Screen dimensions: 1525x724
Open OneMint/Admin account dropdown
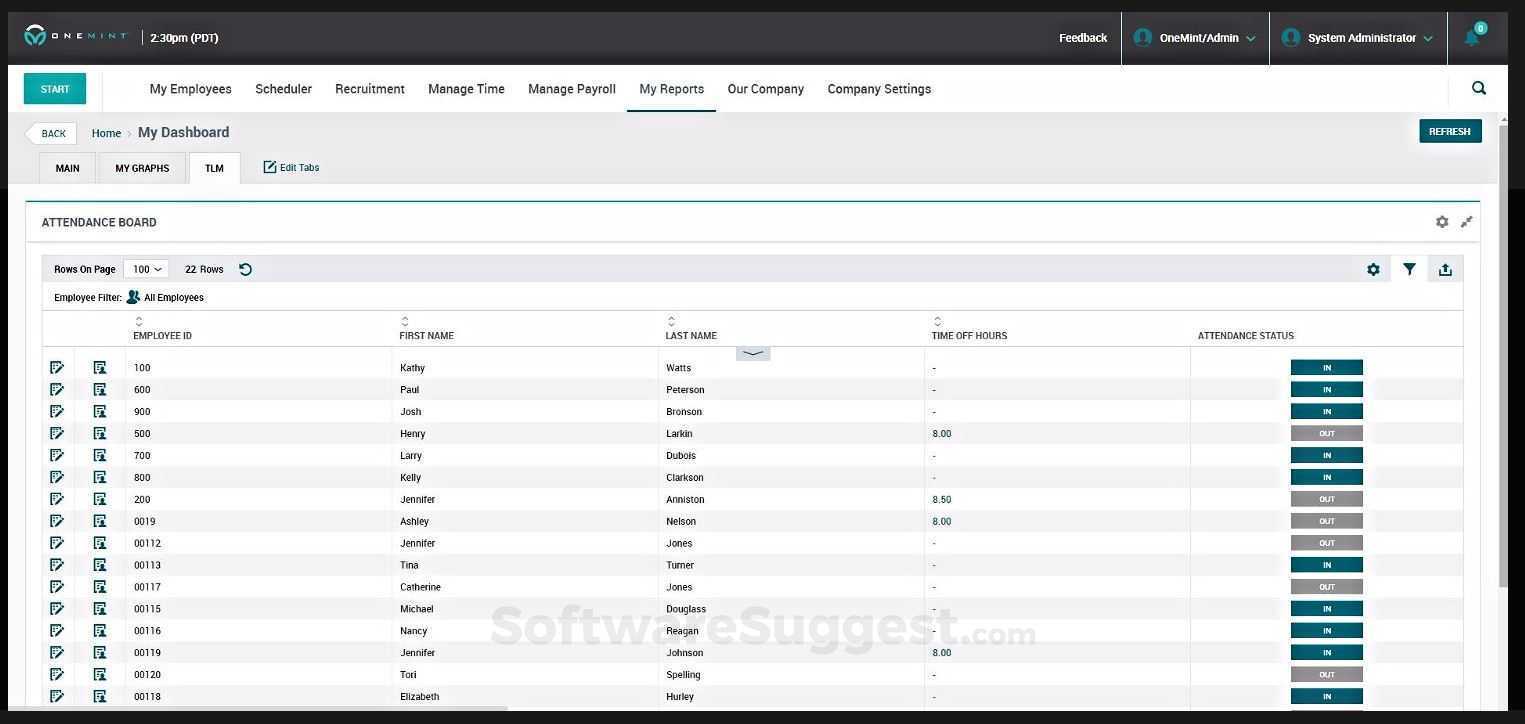(x=1195, y=38)
